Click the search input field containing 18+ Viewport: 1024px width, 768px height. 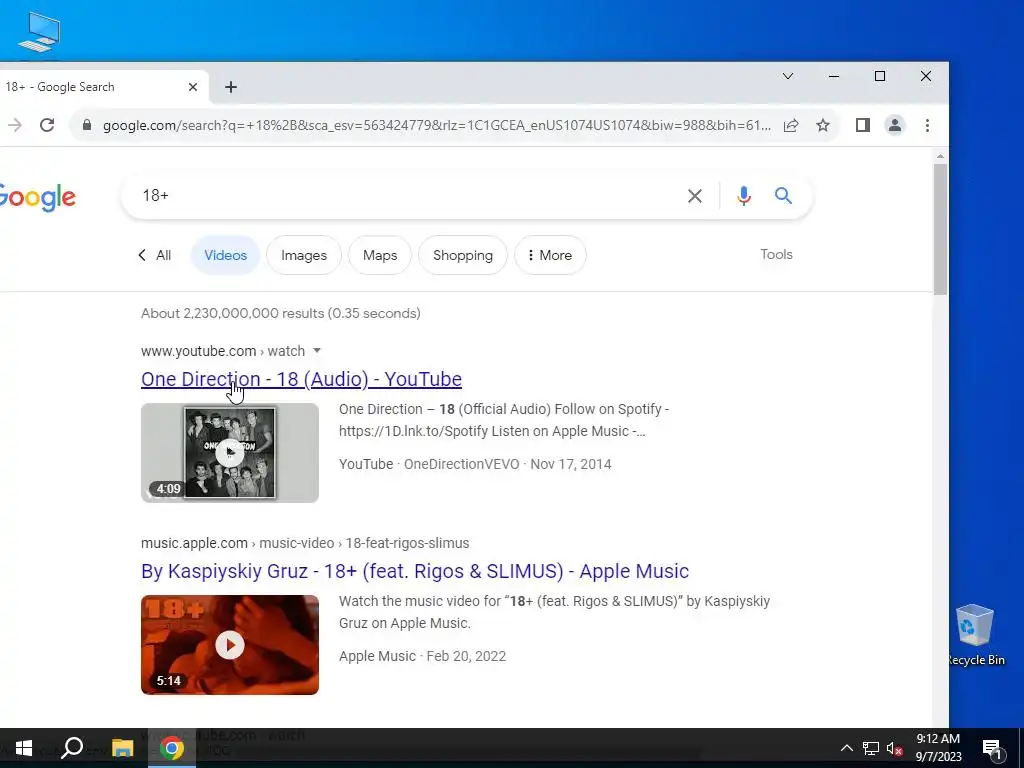tap(411, 196)
